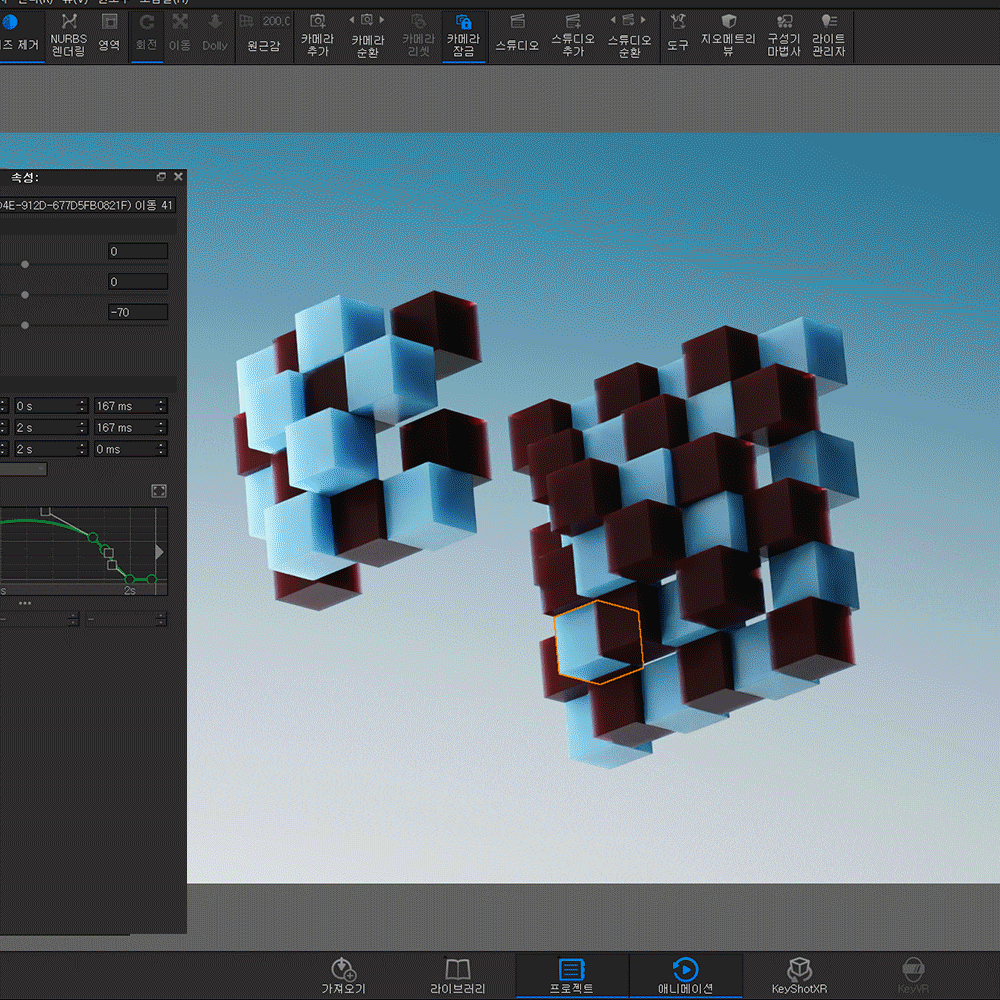Viewport: 1000px width, 1000px height.
Task: Toggle 노이즈 제거 denoise button
Action: coord(20,36)
